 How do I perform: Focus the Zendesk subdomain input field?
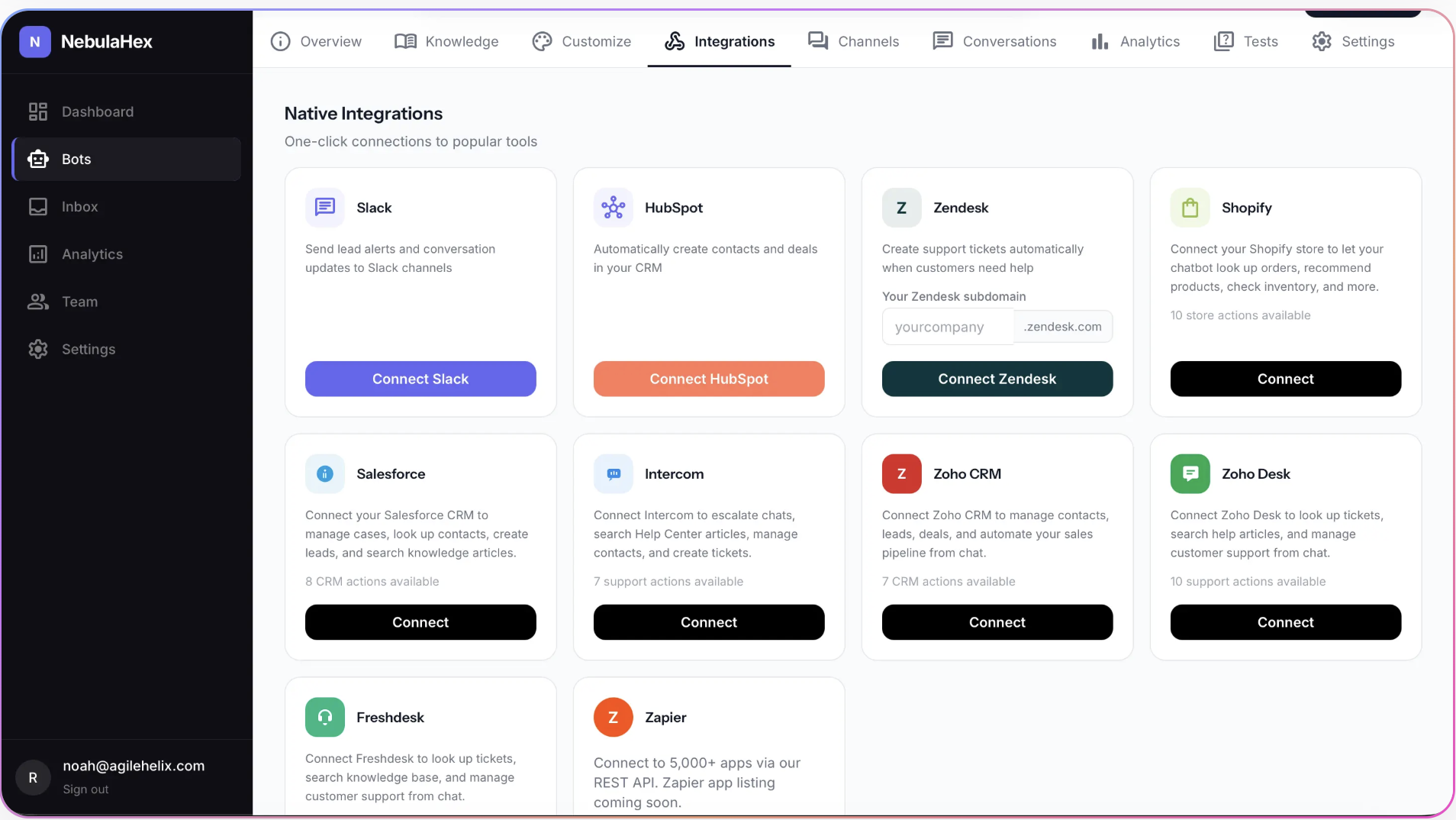coord(948,328)
